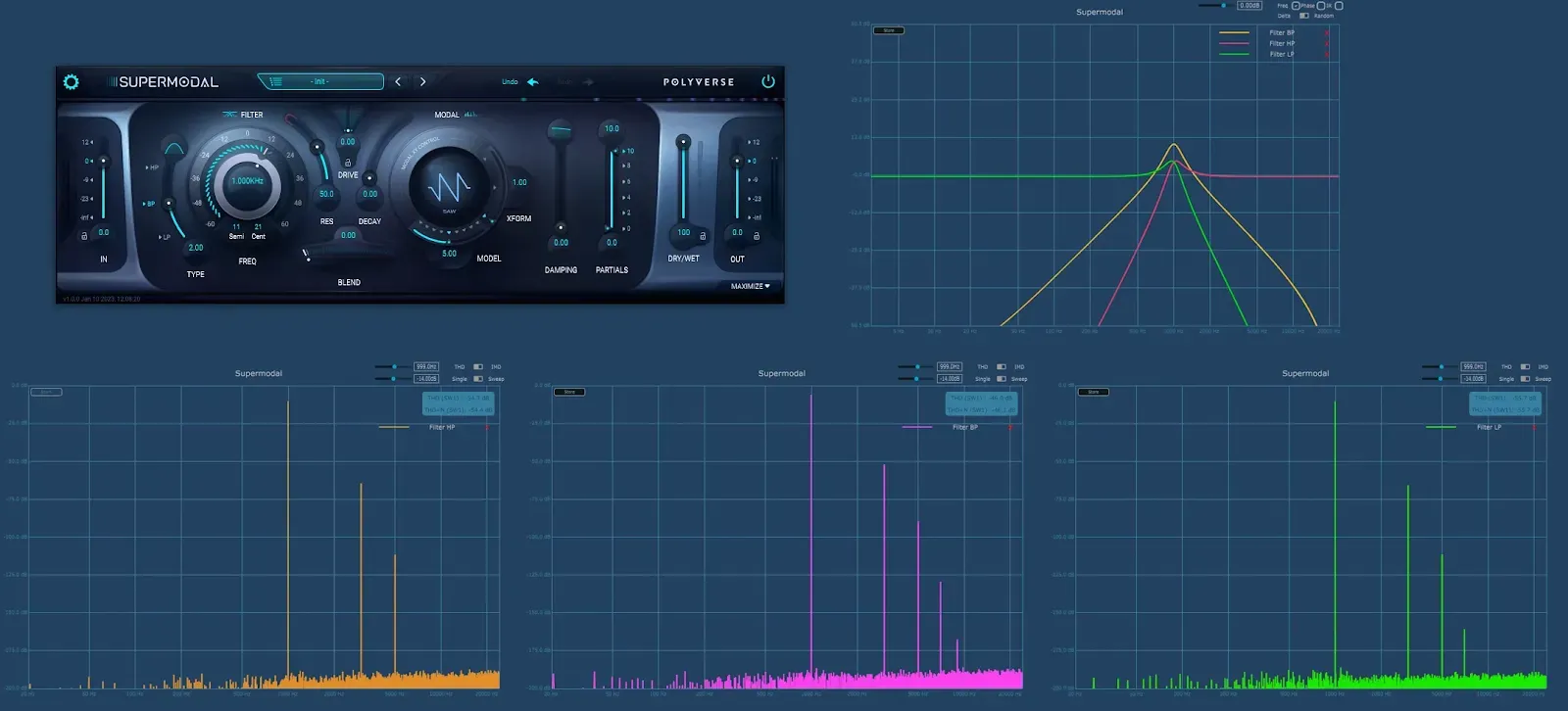This screenshot has width=1568, height=711.
Task: Click the Semi value 11
Action: pyautogui.click(x=236, y=227)
